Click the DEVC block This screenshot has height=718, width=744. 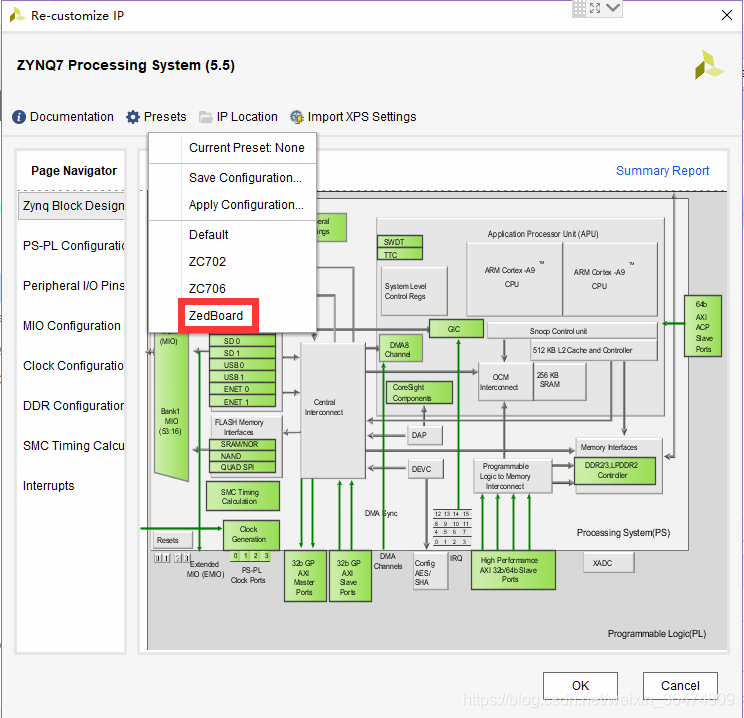click(x=426, y=468)
